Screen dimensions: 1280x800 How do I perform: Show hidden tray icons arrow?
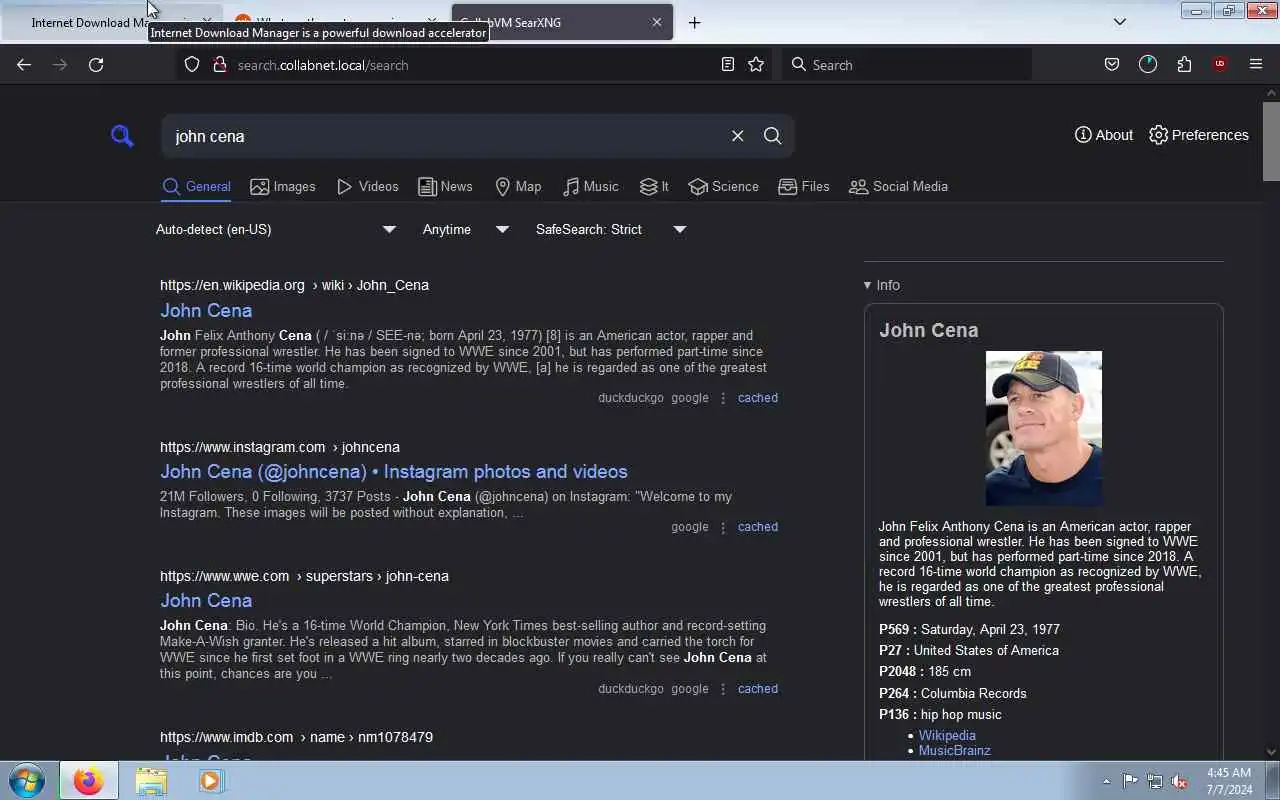point(1106,781)
